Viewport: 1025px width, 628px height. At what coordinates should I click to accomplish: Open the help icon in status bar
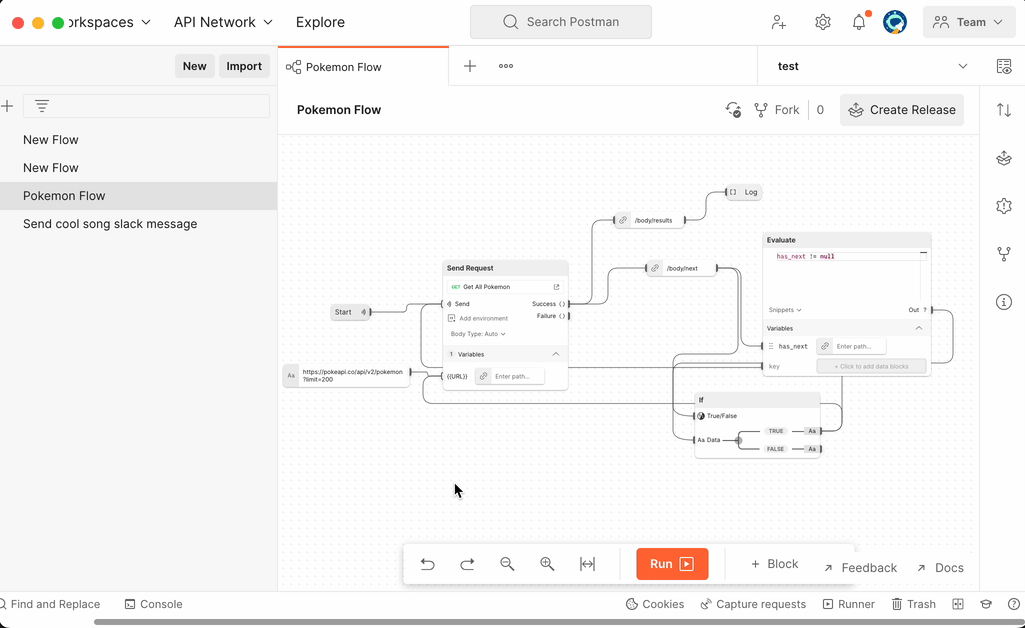(1013, 604)
